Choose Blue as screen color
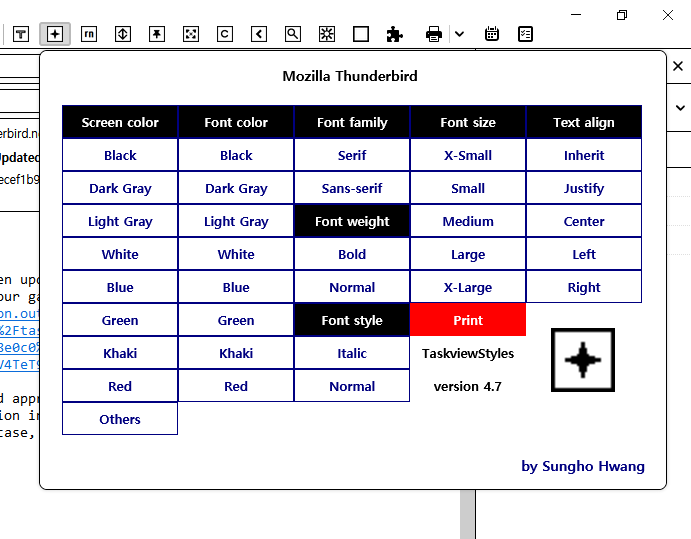 click(x=120, y=287)
